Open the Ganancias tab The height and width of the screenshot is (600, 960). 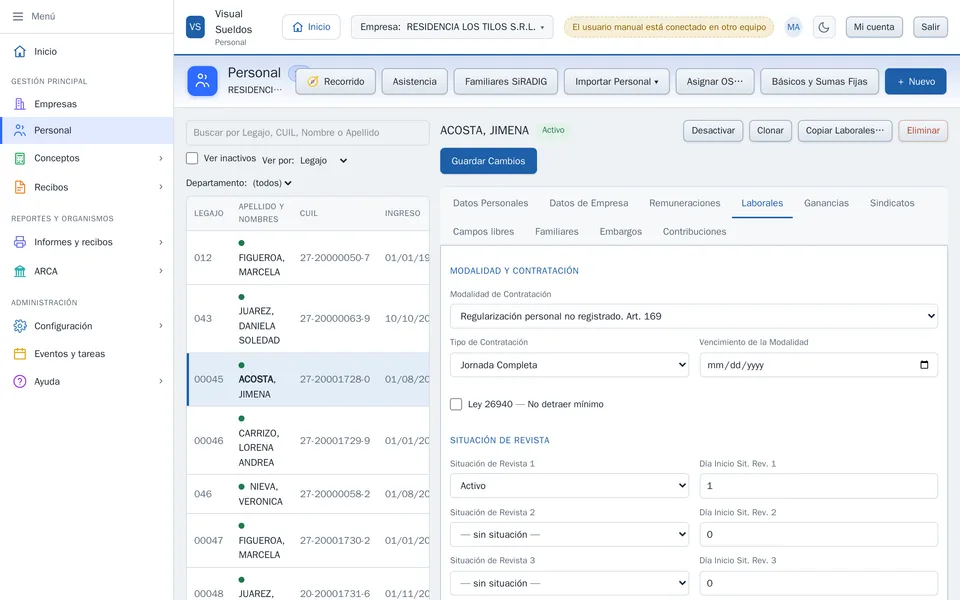pyautogui.click(x=827, y=203)
